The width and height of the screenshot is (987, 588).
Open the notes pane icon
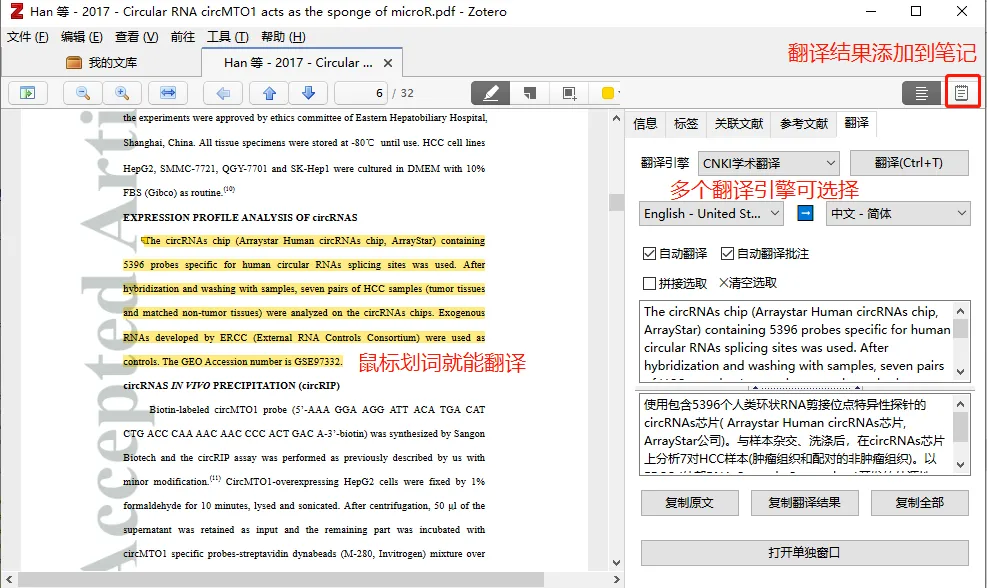coord(961,93)
